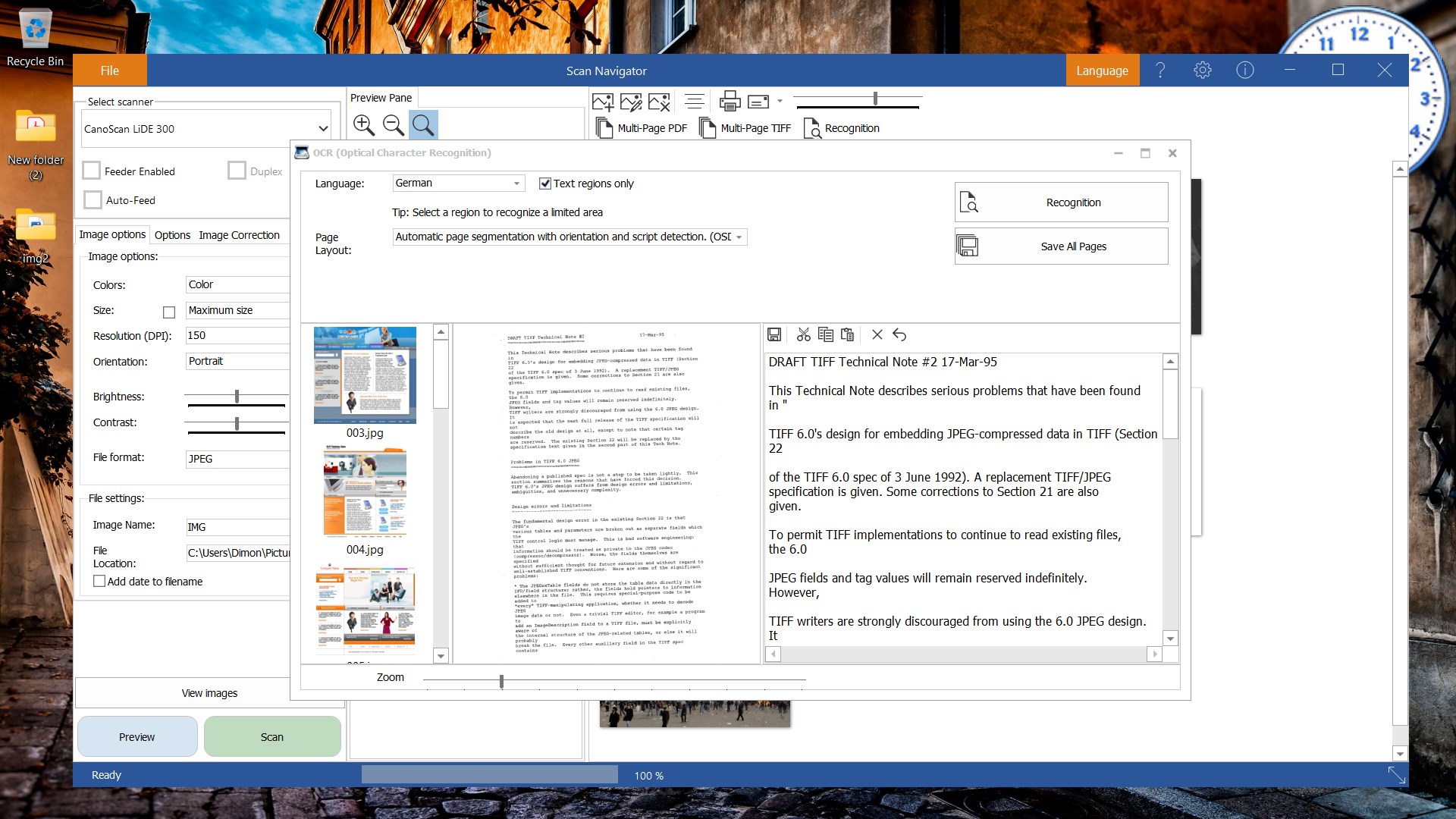Click the add image icon in toolbar
1456x819 pixels.
(x=603, y=101)
